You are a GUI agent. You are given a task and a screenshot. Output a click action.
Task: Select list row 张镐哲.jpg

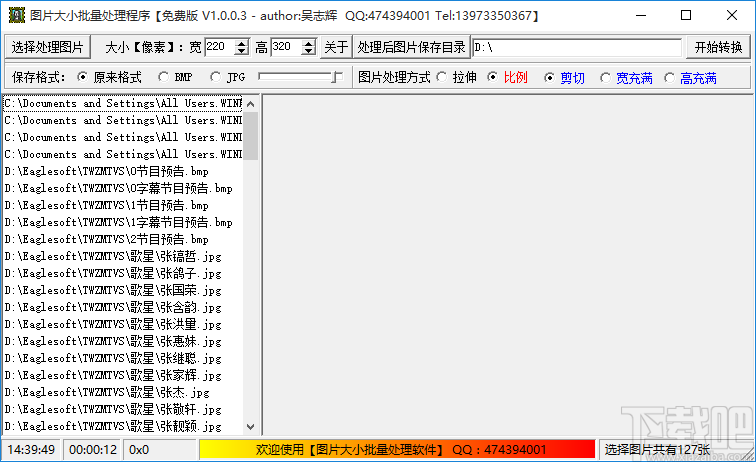tap(123, 256)
